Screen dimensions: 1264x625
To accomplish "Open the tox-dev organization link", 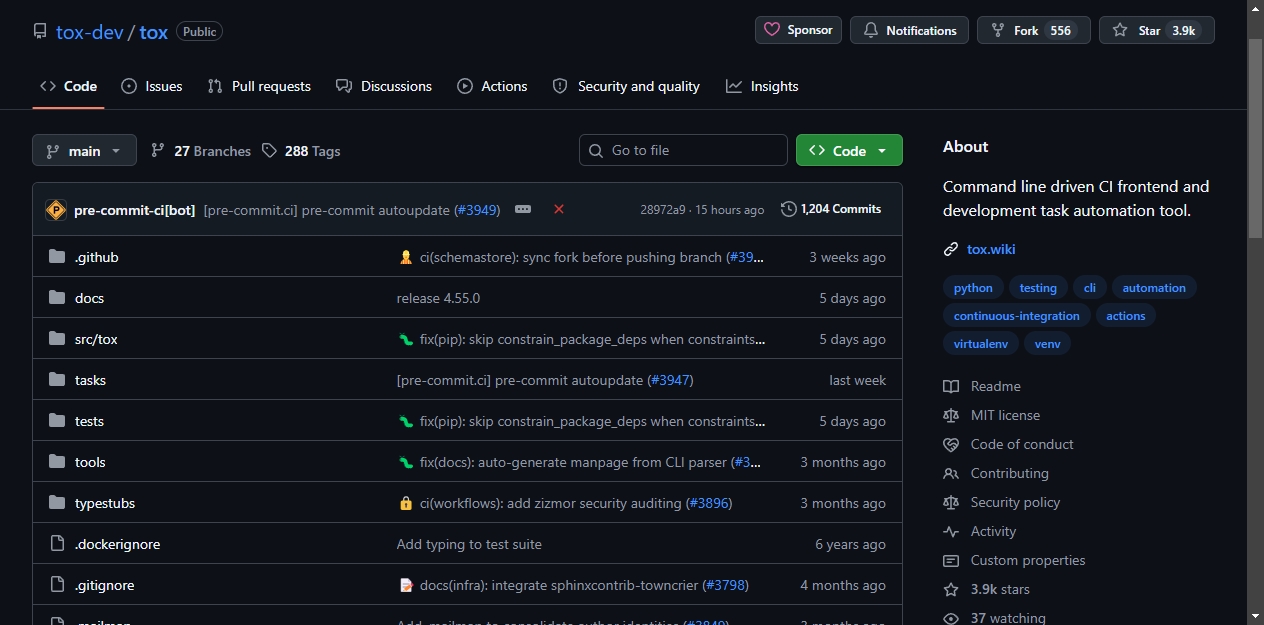I will [x=89, y=31].
